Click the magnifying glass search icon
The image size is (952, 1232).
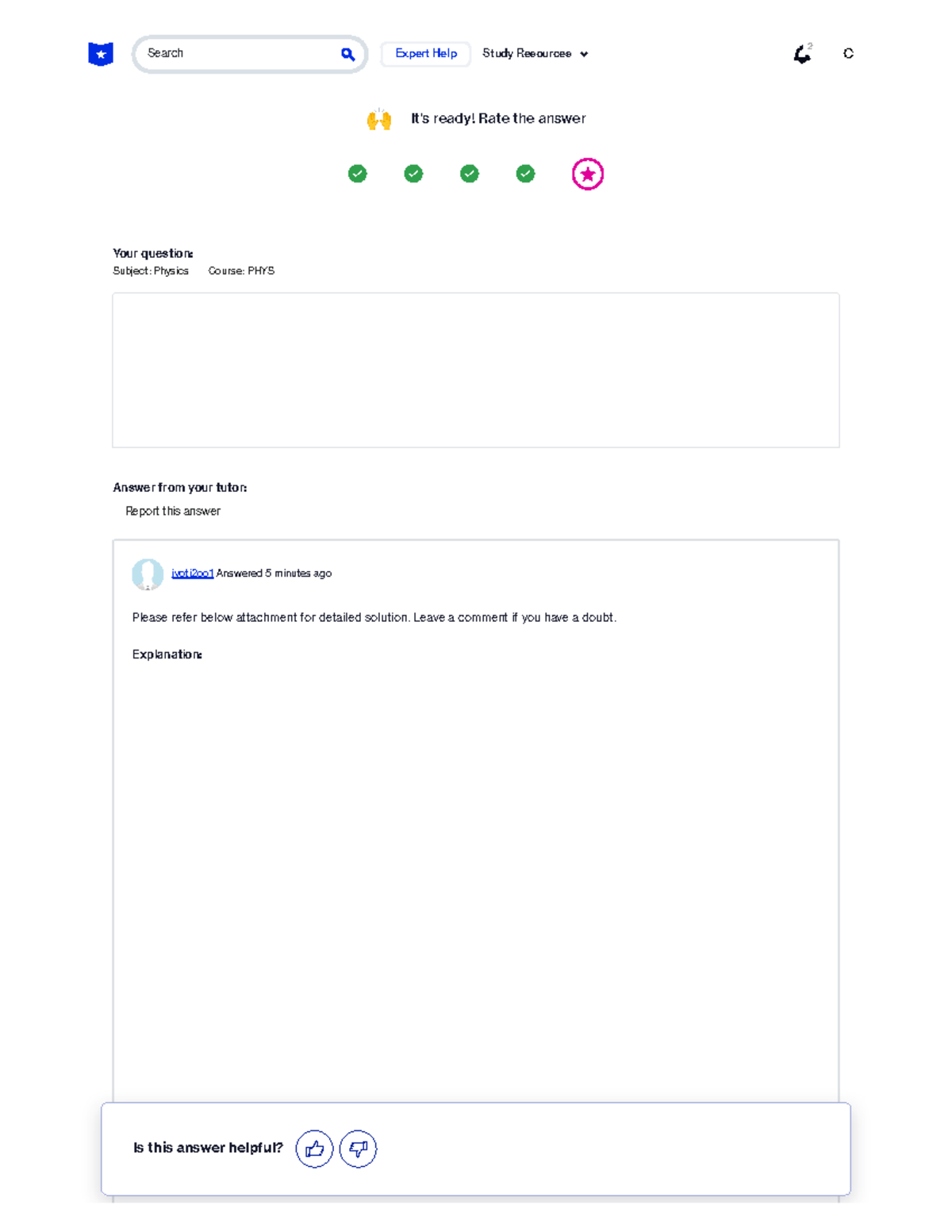(x=347, y=54)
